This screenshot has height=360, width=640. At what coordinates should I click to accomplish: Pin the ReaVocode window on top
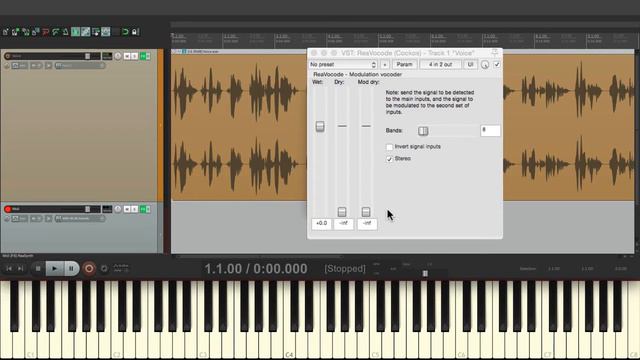[495, 53]
